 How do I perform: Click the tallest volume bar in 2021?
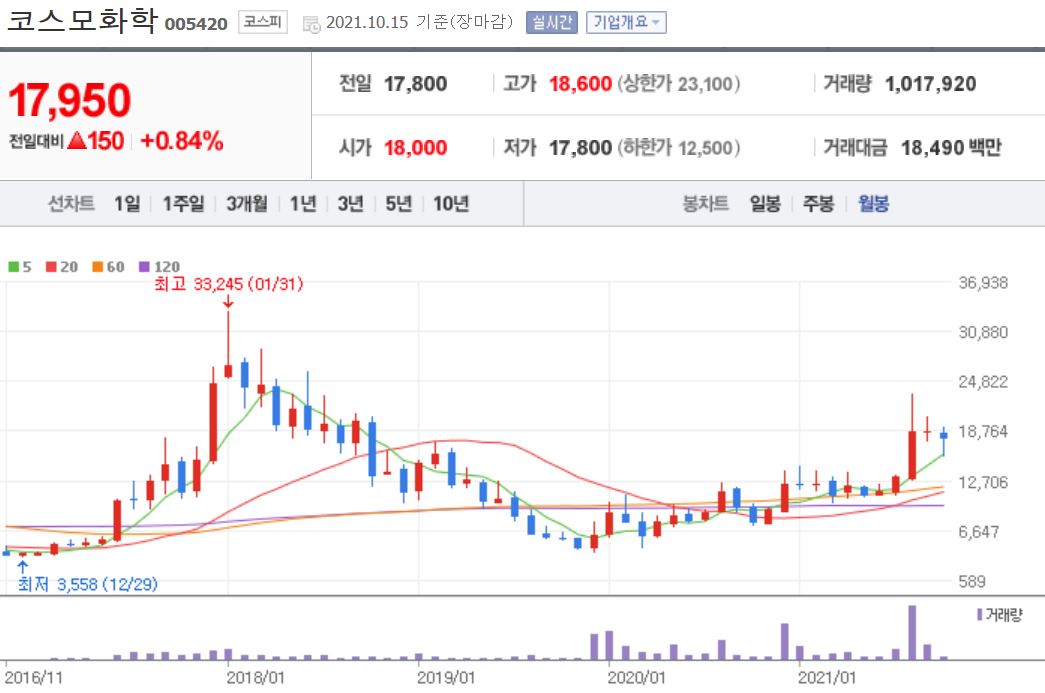point(912,632)
